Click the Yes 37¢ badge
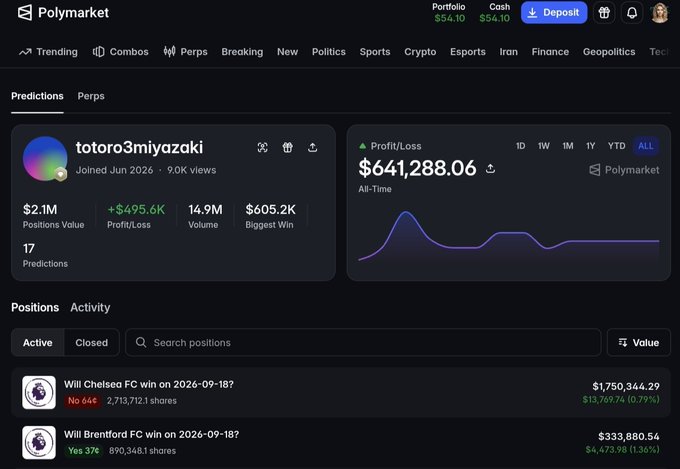 pyautogui.click(x=84, y=451)
